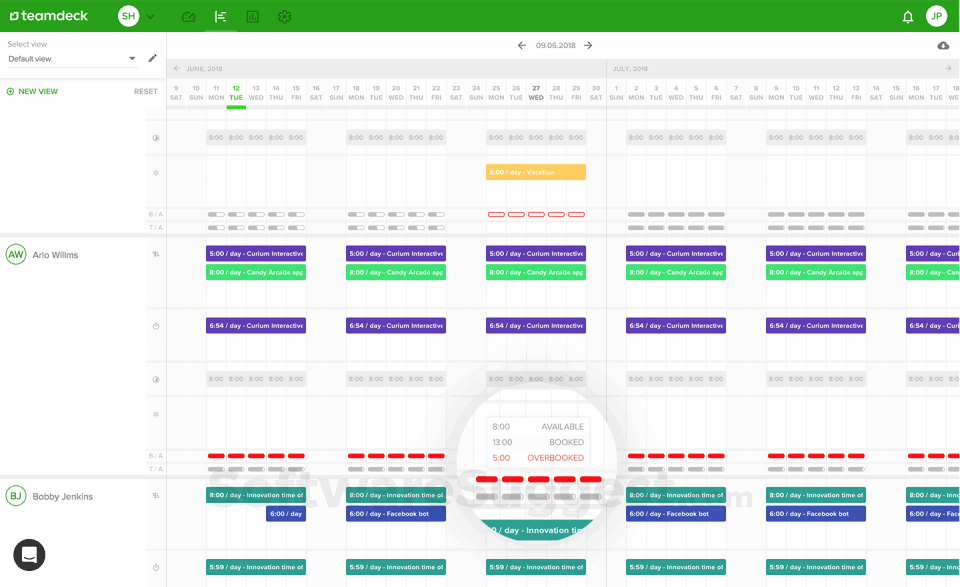Click the JUNE, 2018 month label
This screenshot has height=587, width=960.
click(x=204, y=69)
